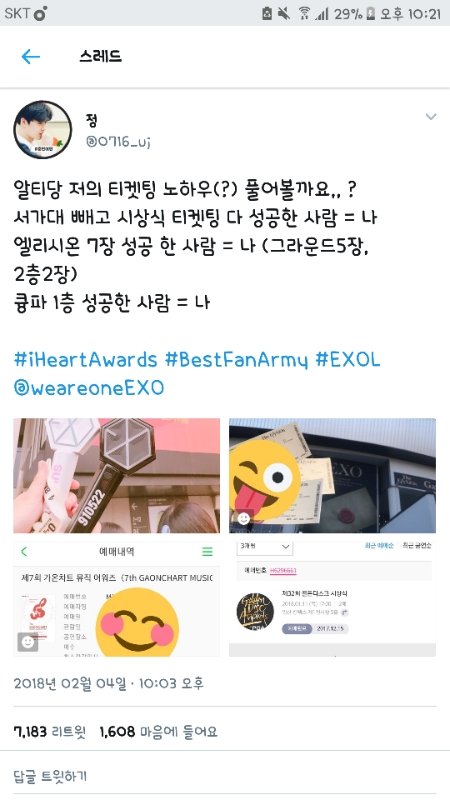View the Gaonchart booking screenshot thumbnail

coord(117,599)
